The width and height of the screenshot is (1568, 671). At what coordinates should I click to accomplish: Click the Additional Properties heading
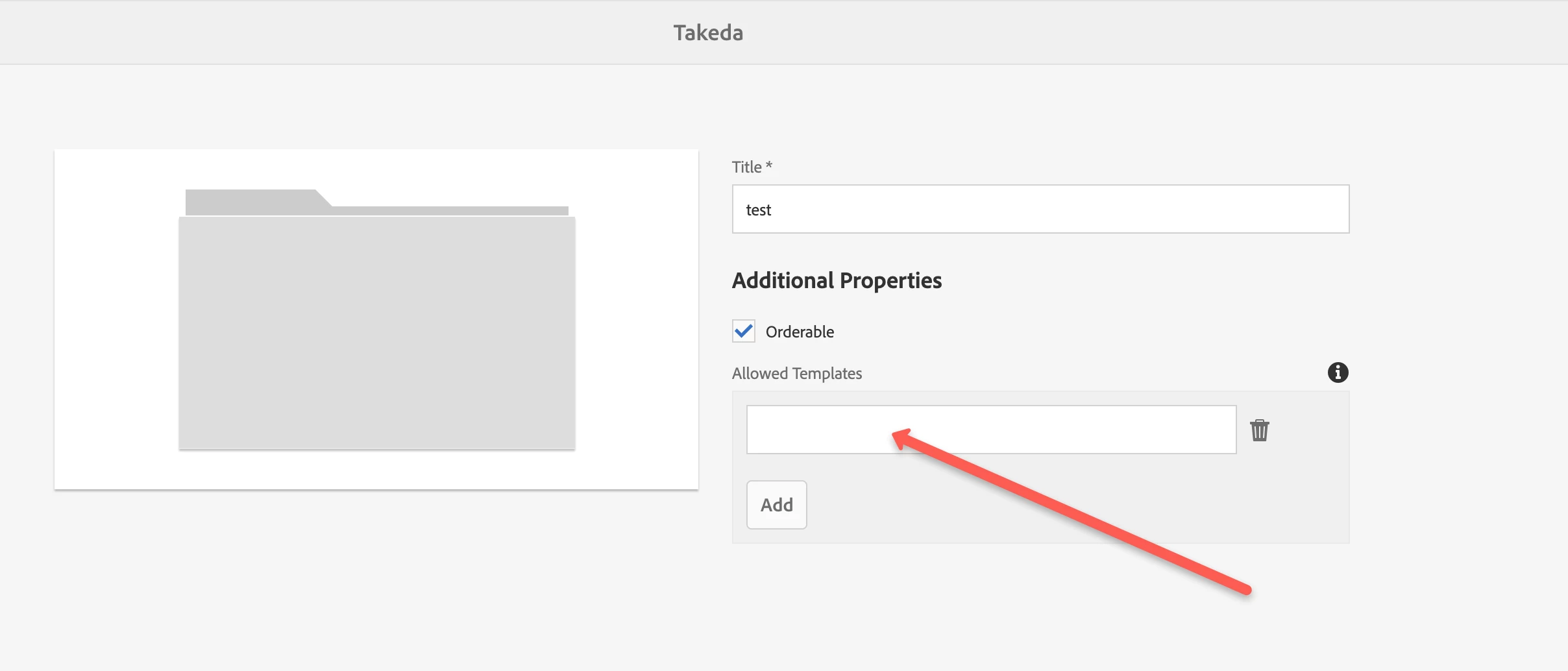pos(837,280)
